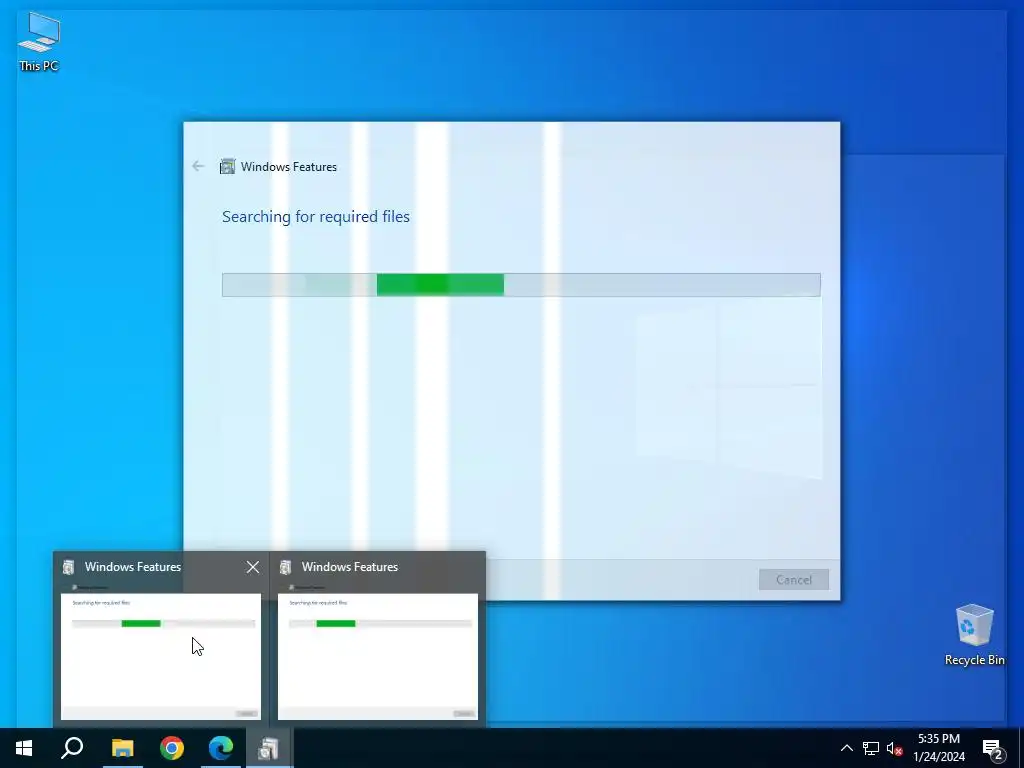
Task: Launch Microsoft Edge from taskbar
Action: click(x=221, y=748)
